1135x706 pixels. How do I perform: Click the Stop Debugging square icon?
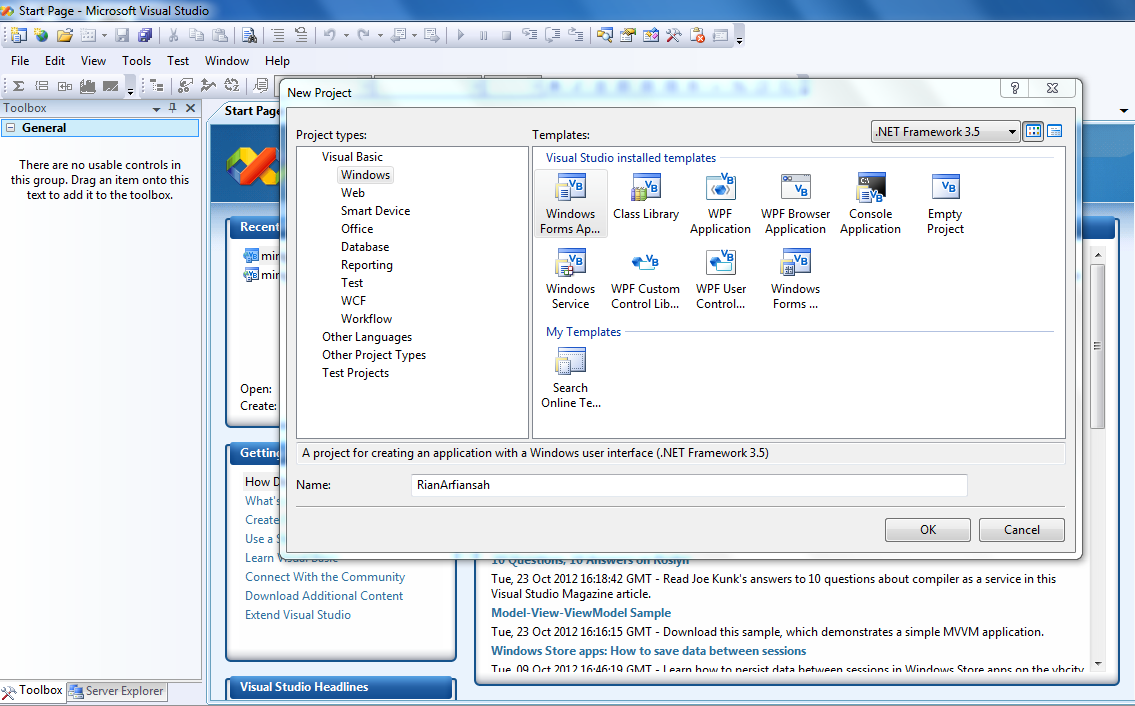pos(507,35)
